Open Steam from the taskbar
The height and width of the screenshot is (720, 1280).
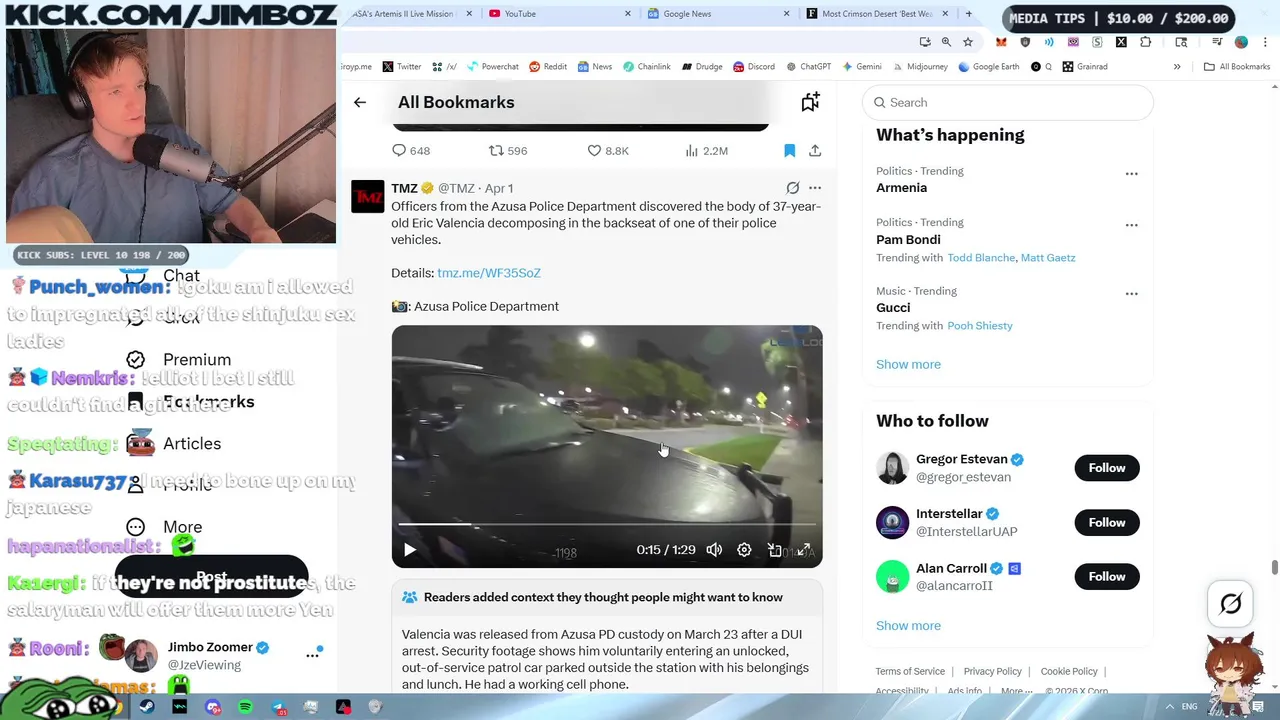pyautogui.click(x=147, y=707)
